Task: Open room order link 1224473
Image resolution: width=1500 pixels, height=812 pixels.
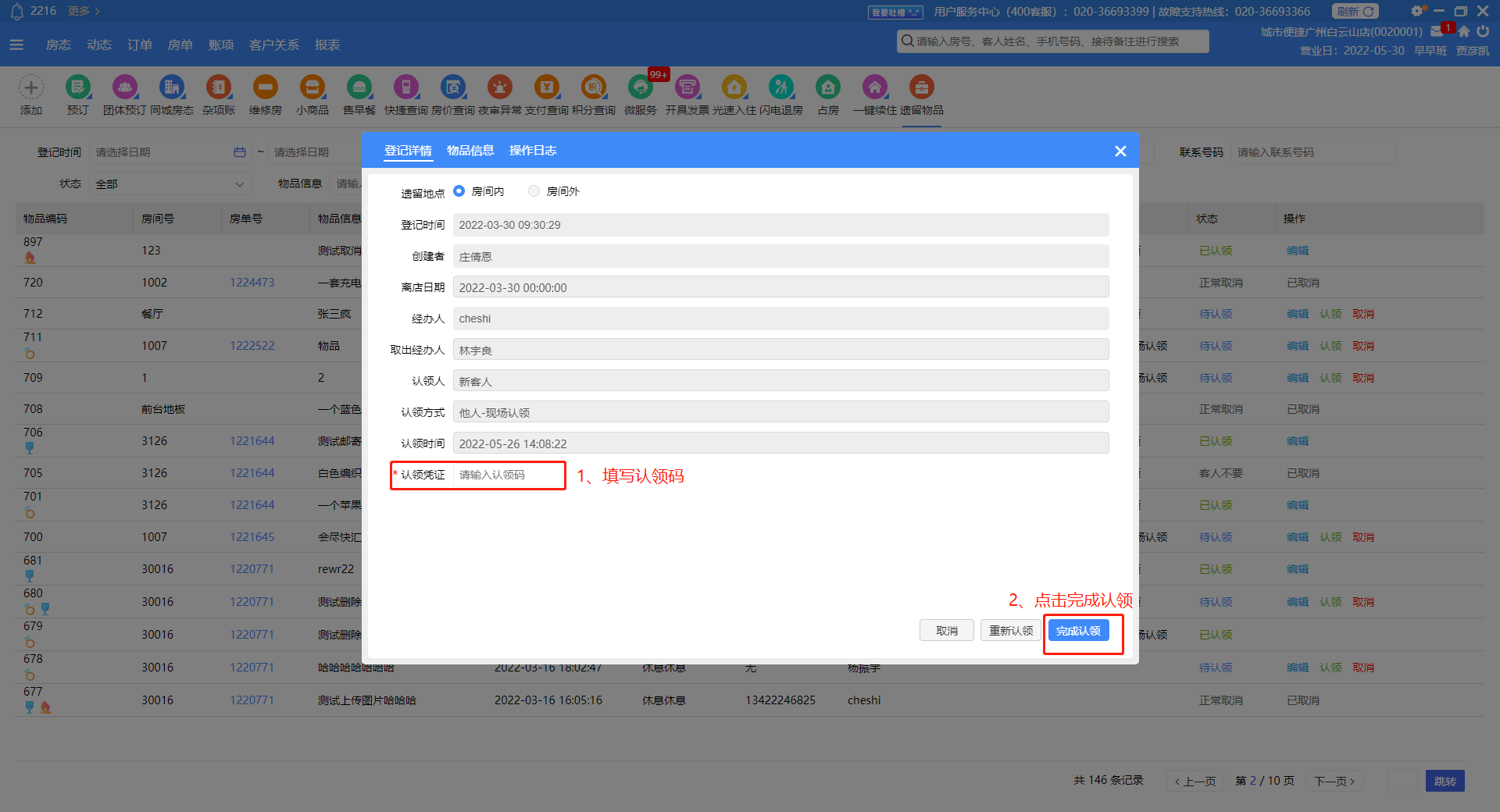Action: point(252,283)
